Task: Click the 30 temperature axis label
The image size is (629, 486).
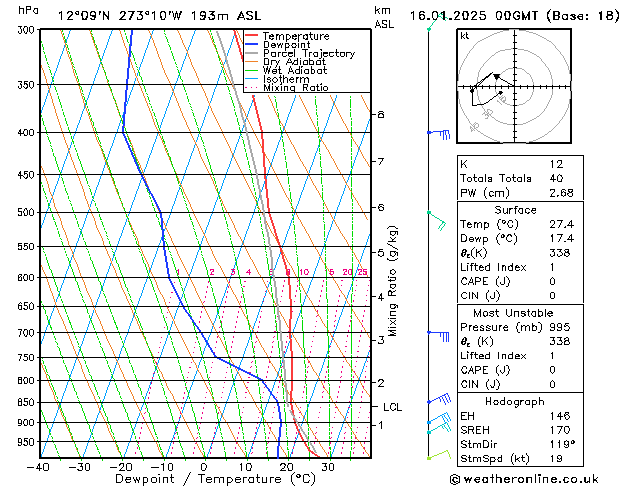Action: click(328, 468)
